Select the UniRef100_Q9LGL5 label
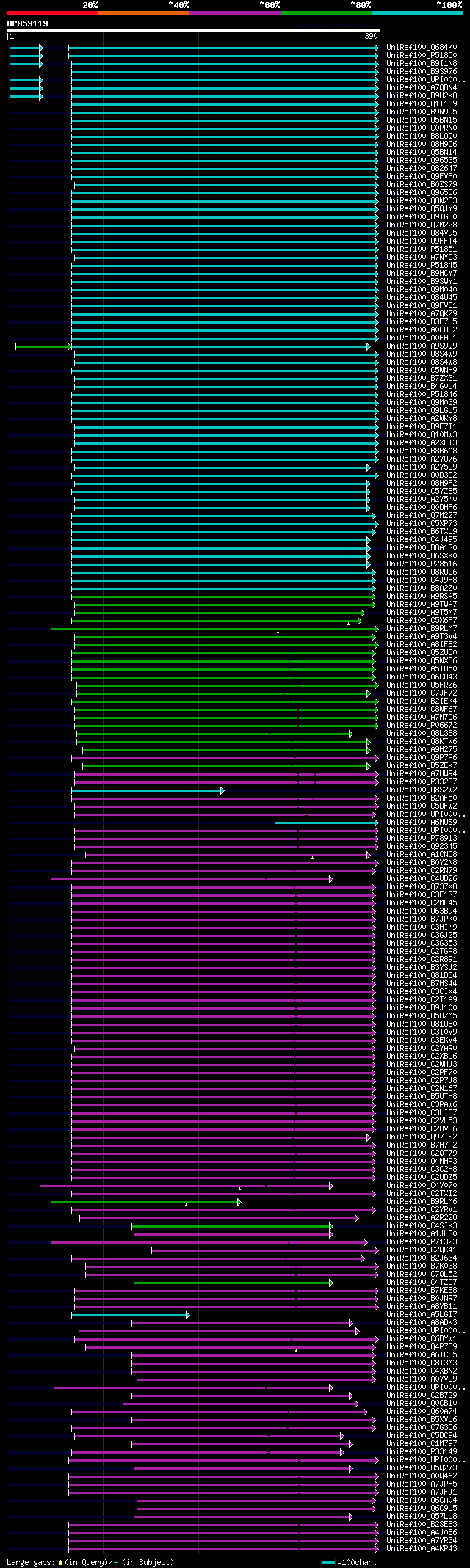 coord(422,411)
